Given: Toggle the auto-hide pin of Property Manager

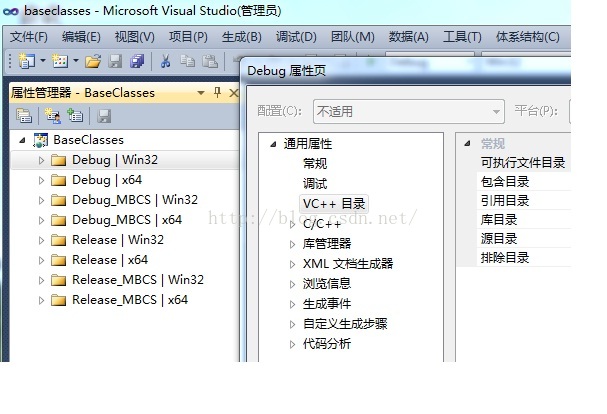Looking at the screenshot, I should click(x=217, y=93).
